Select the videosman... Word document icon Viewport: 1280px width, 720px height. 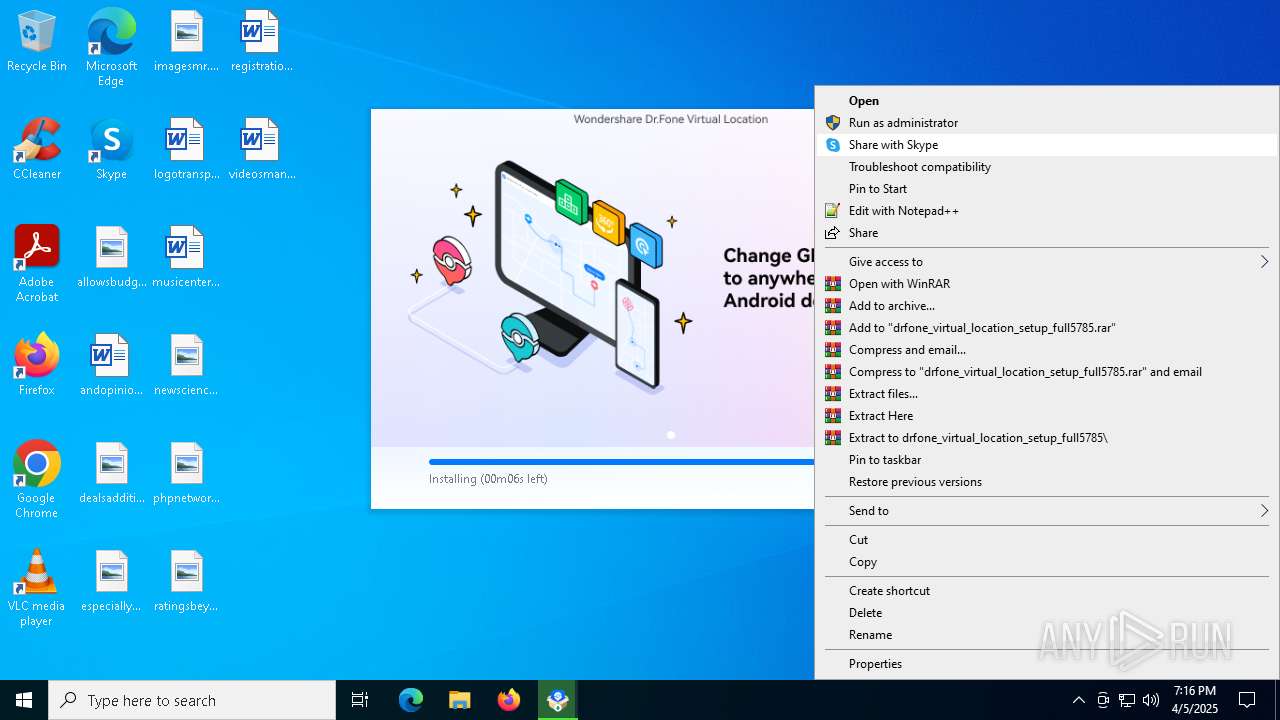coord(261,150)
